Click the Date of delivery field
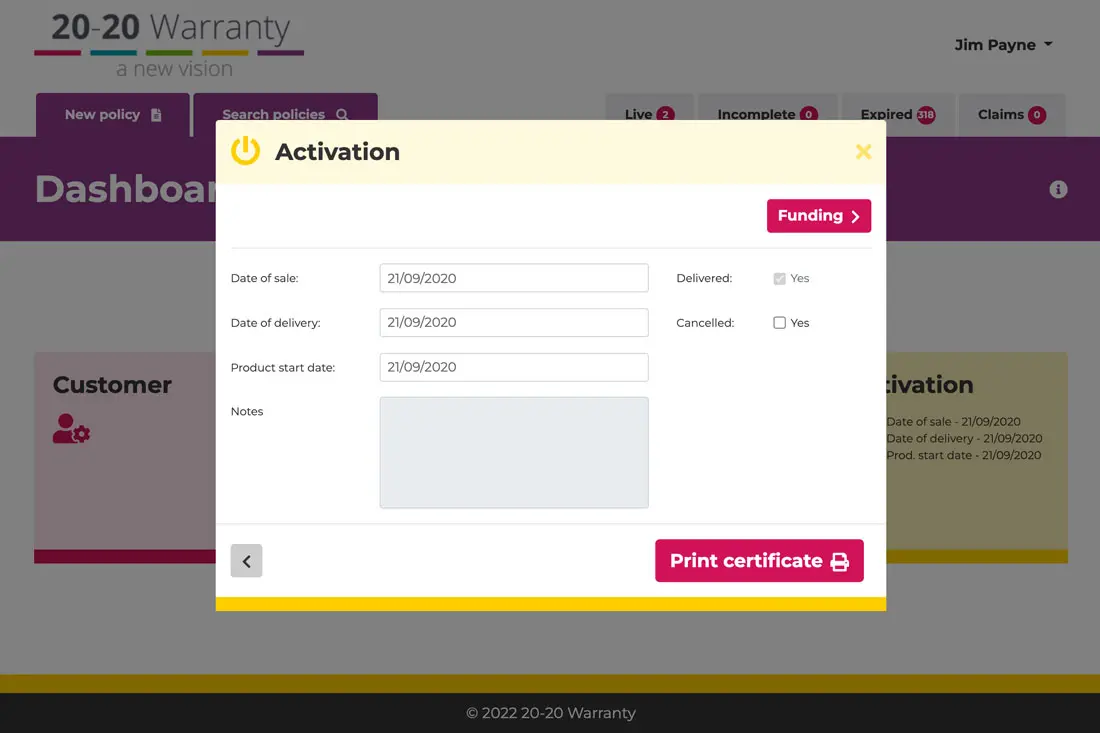 pos(514,322)
